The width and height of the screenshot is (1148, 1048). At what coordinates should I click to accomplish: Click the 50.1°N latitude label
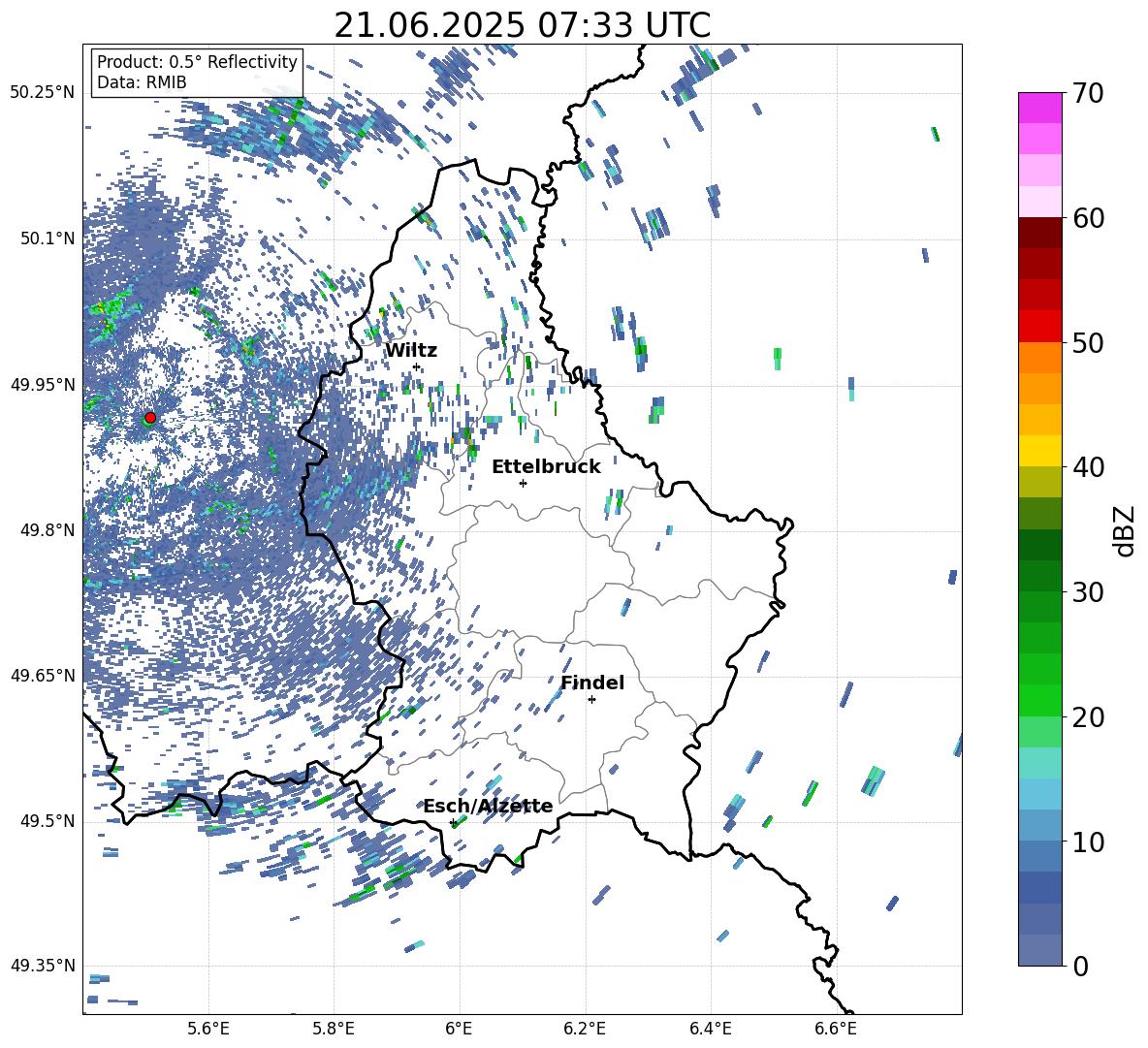point(48,238)
